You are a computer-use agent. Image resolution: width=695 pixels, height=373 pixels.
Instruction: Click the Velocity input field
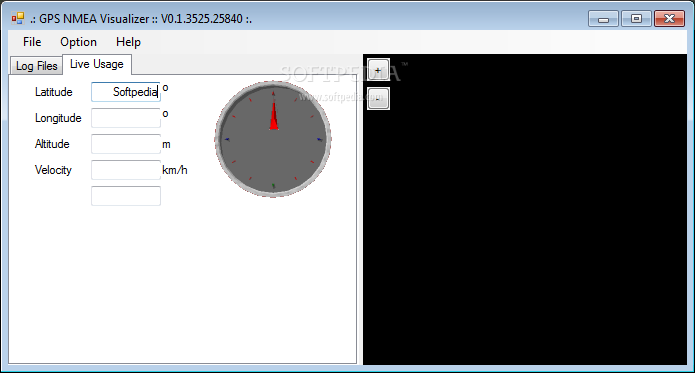point(126,170)
